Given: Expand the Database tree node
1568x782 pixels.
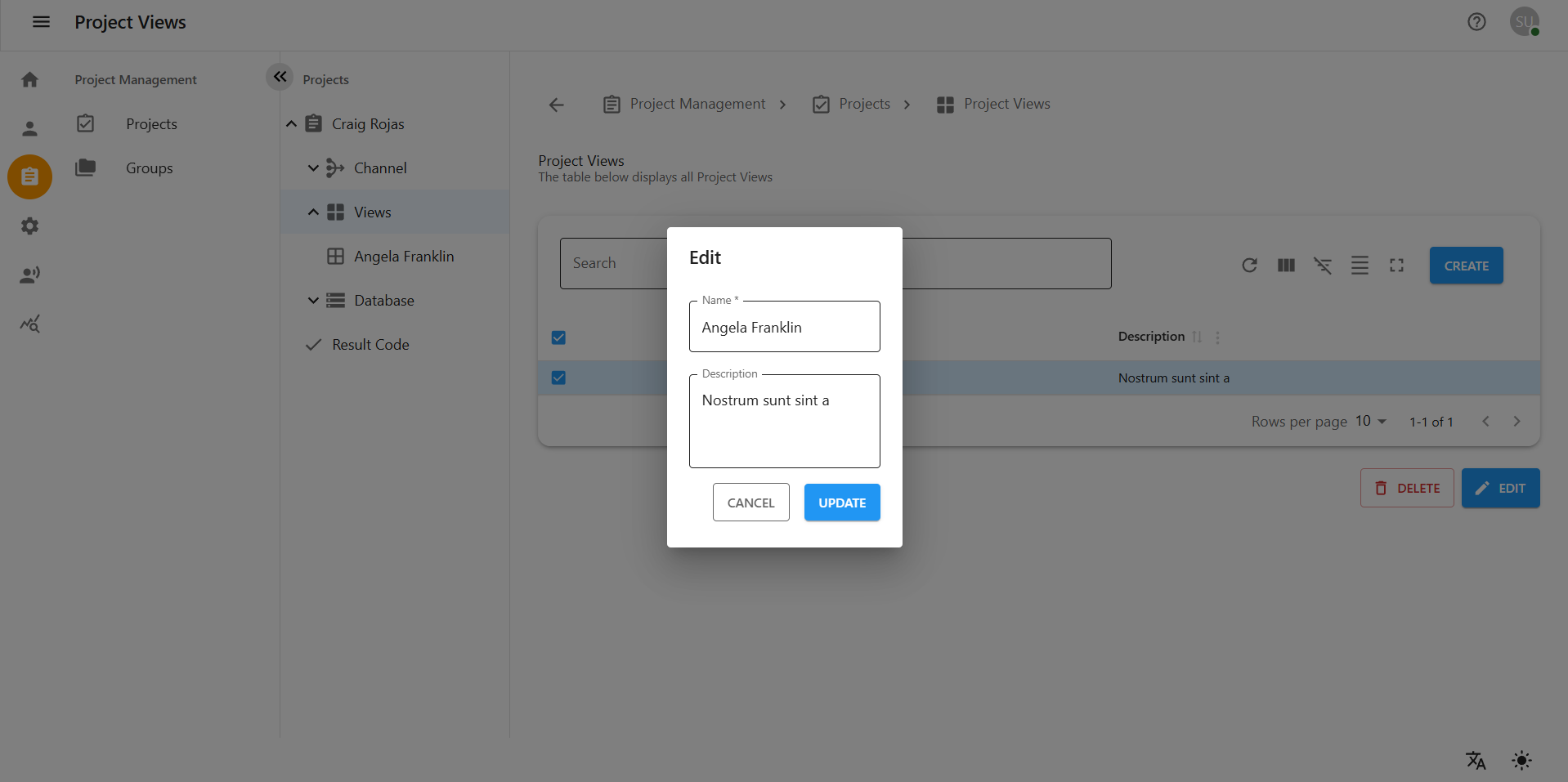Looking at the screenshot, I should (313, 301).
